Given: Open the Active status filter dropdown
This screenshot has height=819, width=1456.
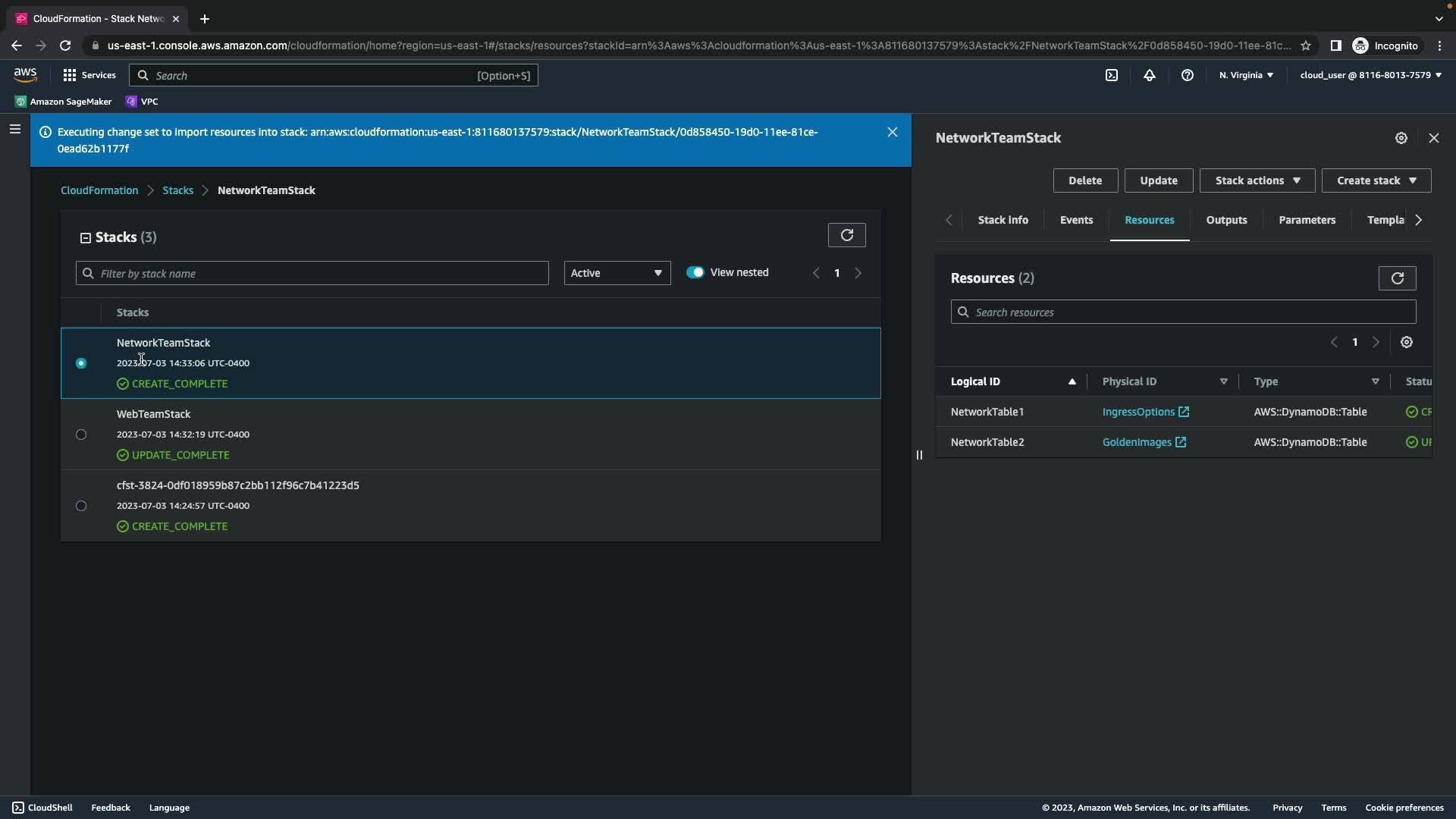Looking at the screenshot, I should [x=617, y=273].
